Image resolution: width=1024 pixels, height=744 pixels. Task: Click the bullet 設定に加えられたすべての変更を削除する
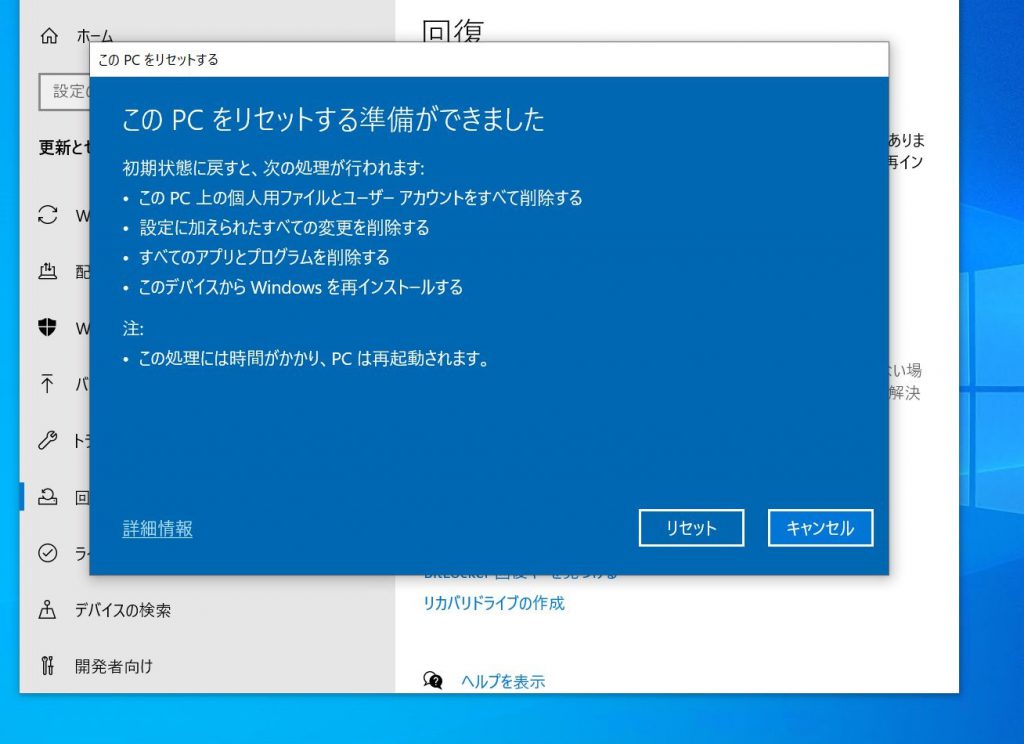point(284,227)
